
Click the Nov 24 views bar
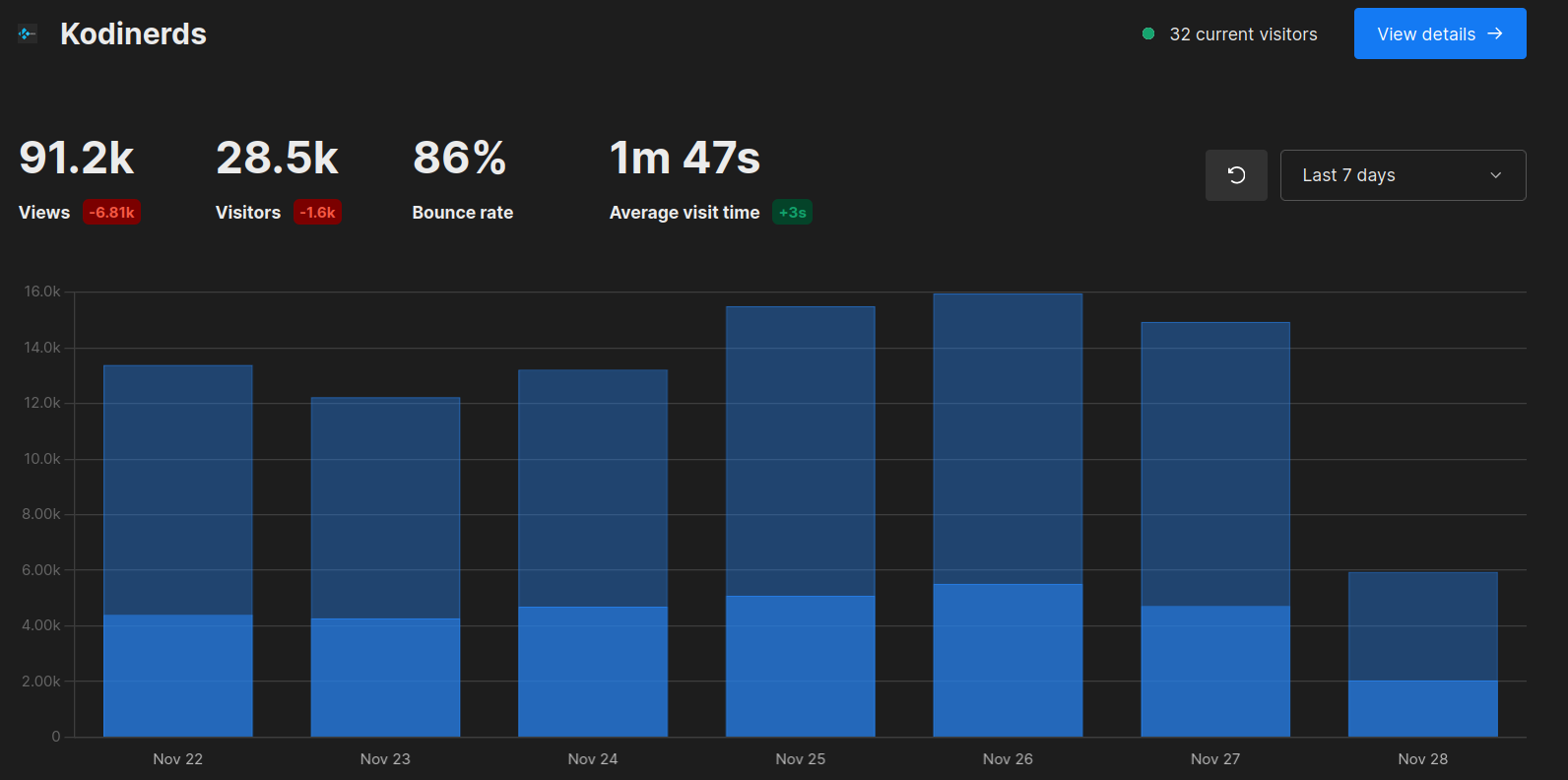click(593, 488)
